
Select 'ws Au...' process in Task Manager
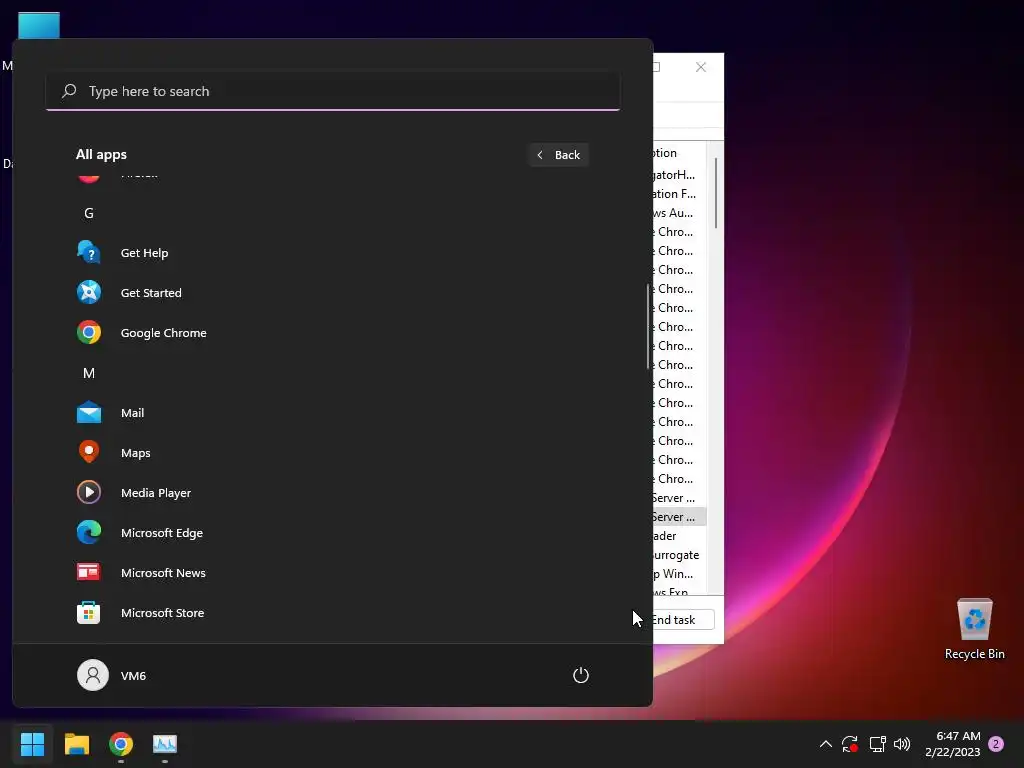(x=679, y=212)
